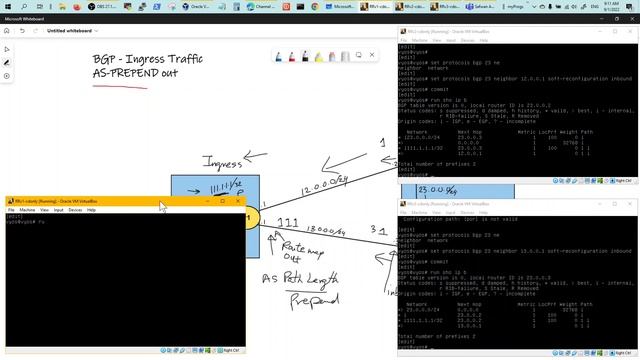This screenshot has height=360, width=640.
Task: Open Input menu in orange-titled VirtualBox window
Action: click(58, 210)
